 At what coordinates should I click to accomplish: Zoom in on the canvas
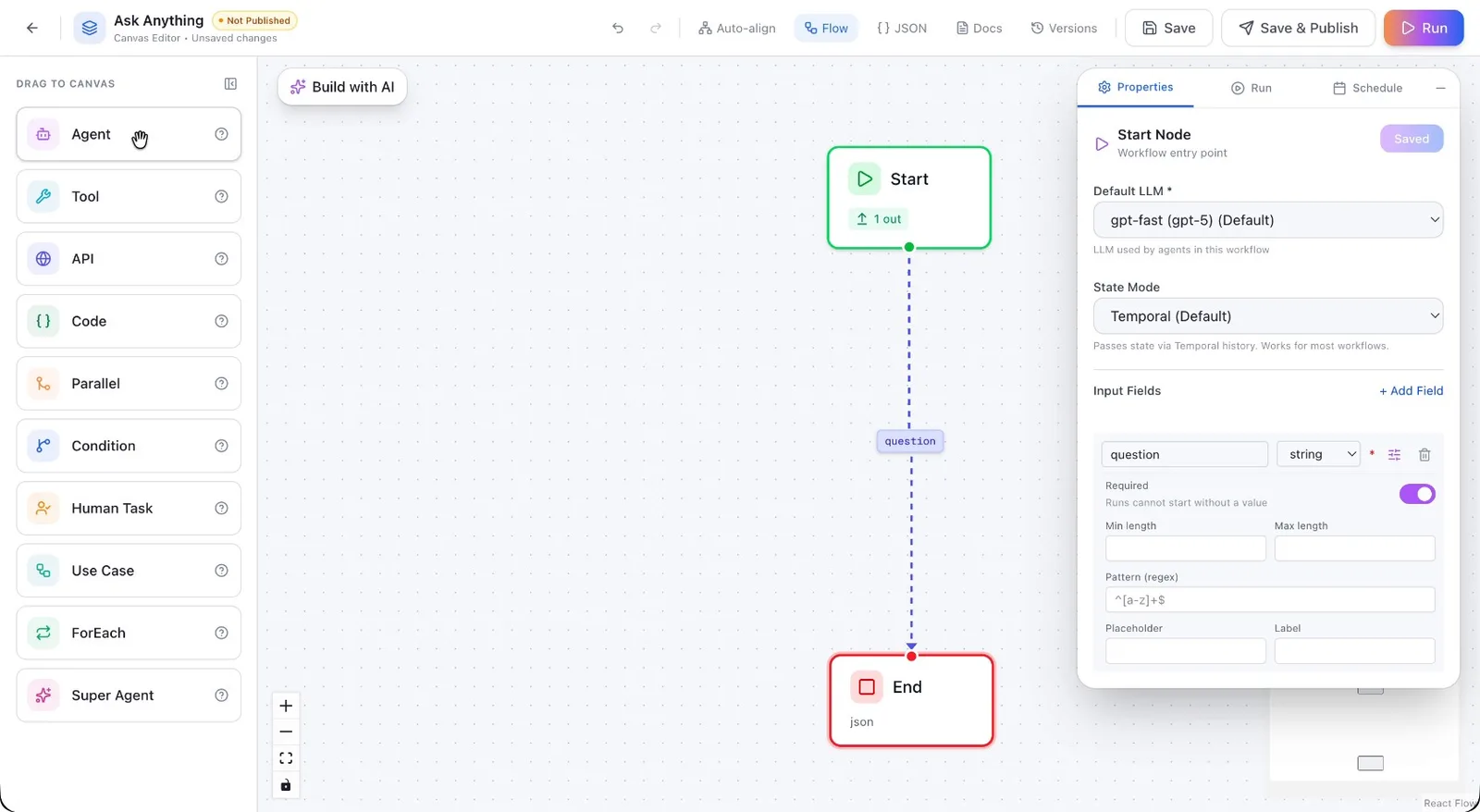click(286, 706)
